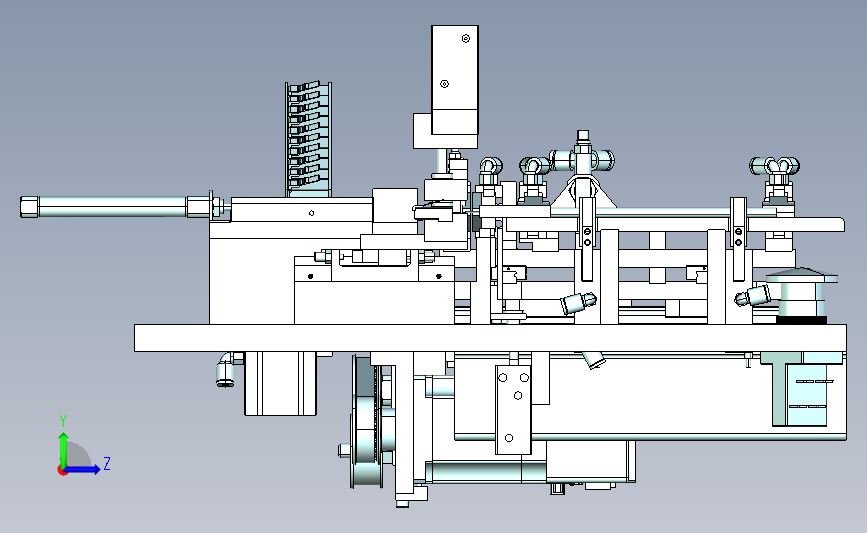Select the tall rectangular block at the top

[x=455, y=80]
